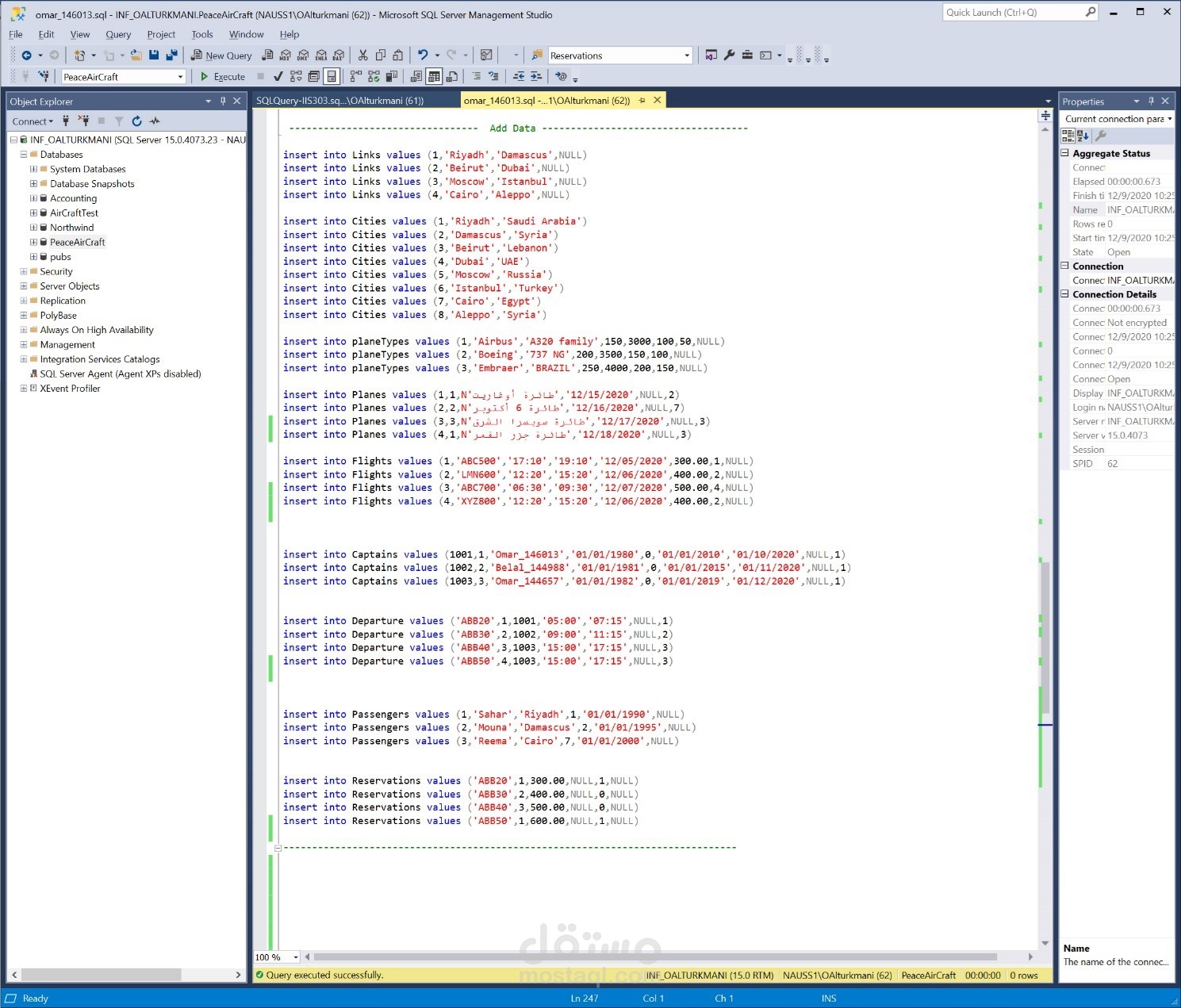Click the Query Options icon
This screenshot has height=1008, width=1181.
point(313,77)
